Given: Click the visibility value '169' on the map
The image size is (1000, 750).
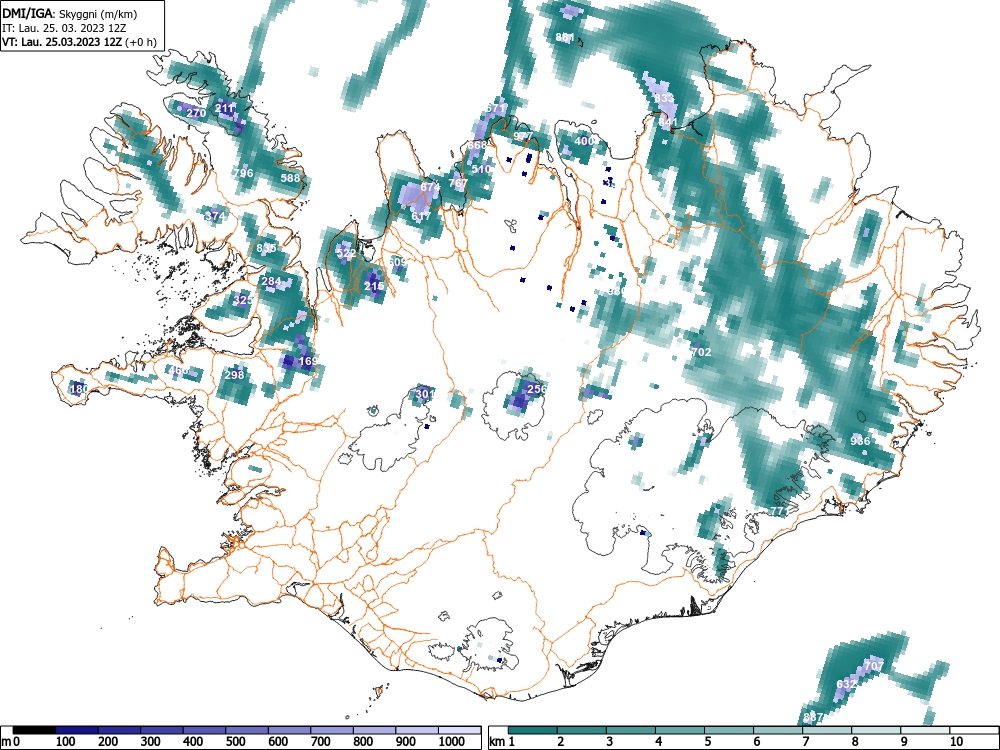Looking at the screenshot, I should click(x=308, y=362).
